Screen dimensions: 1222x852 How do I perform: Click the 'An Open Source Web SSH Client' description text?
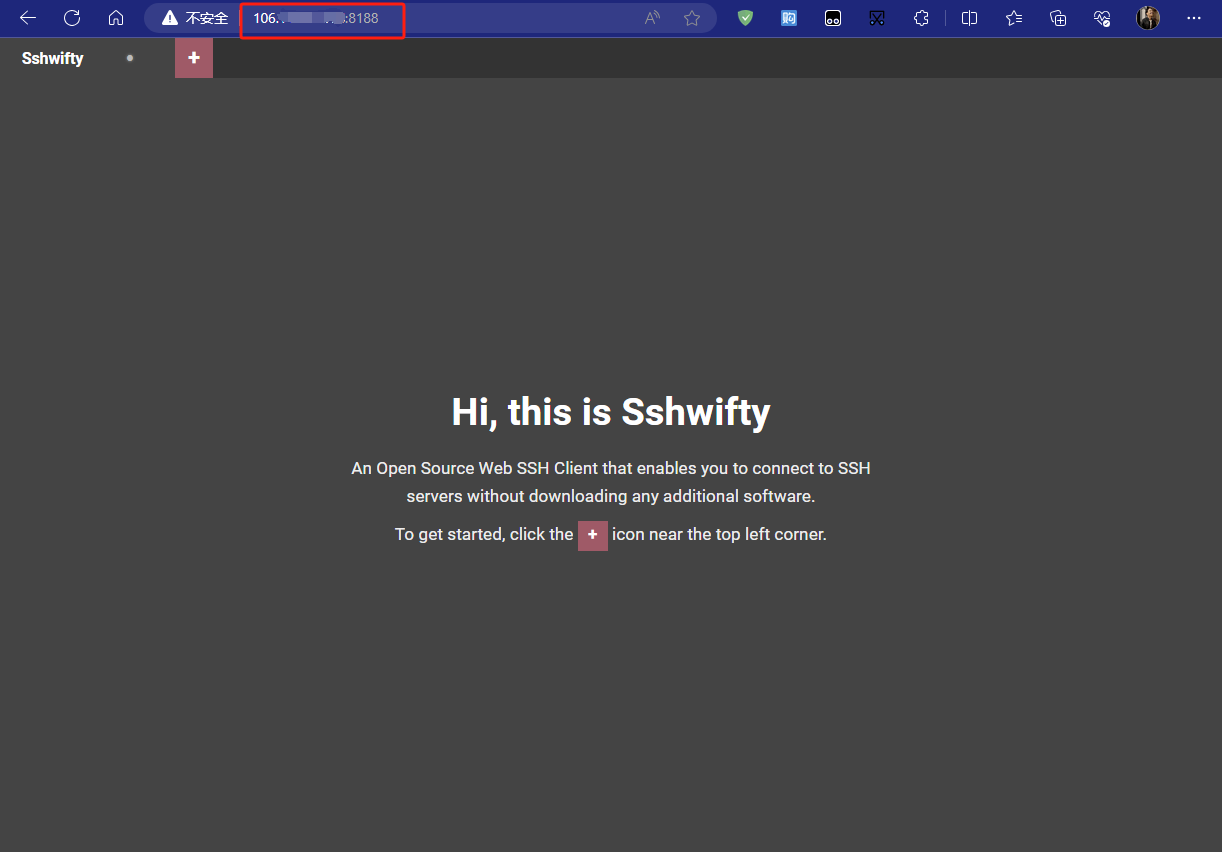tap(611, 482)
